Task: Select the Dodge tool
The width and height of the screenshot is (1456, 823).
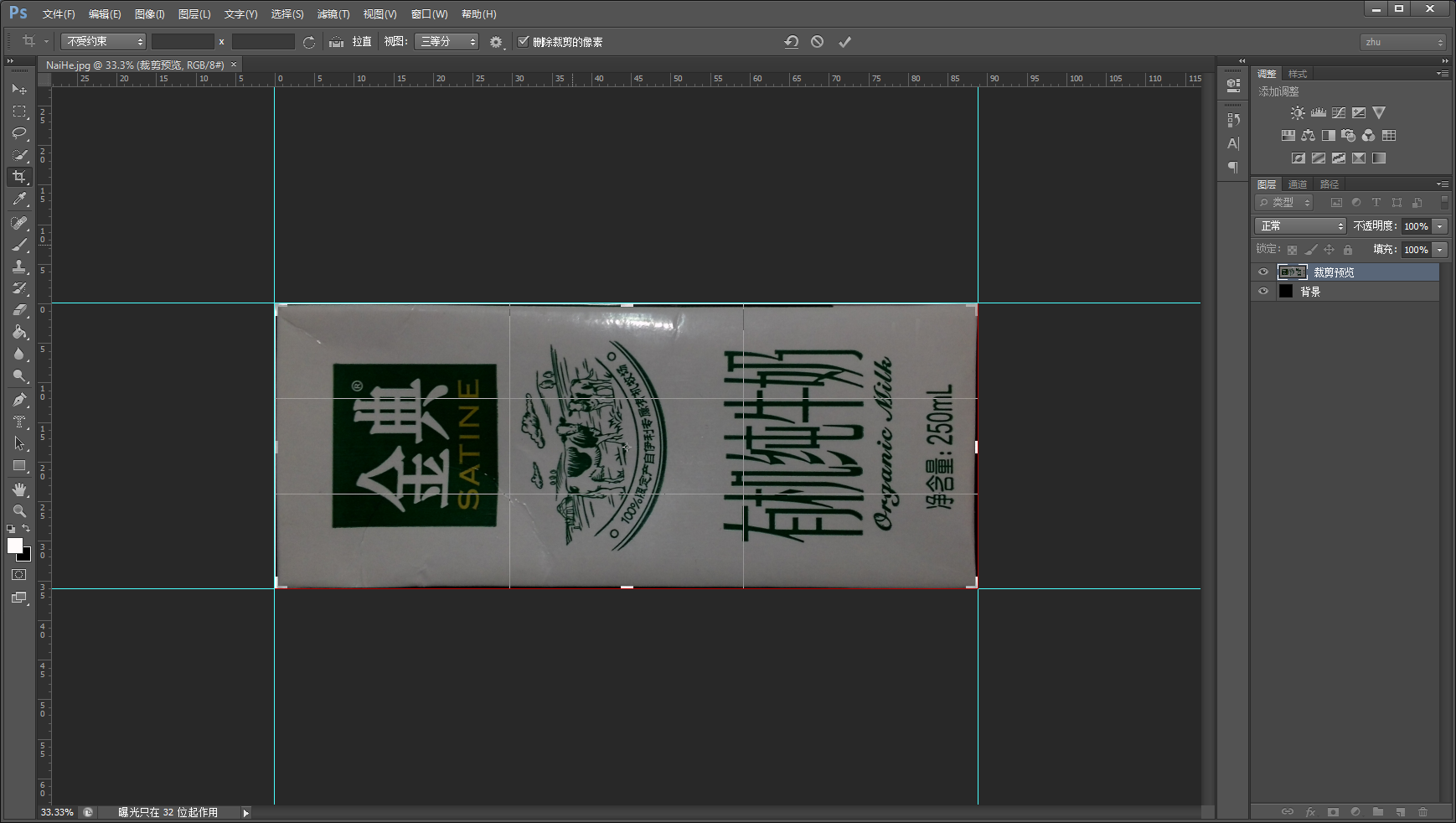Action: pyautogui.click(x=19, y=375)
